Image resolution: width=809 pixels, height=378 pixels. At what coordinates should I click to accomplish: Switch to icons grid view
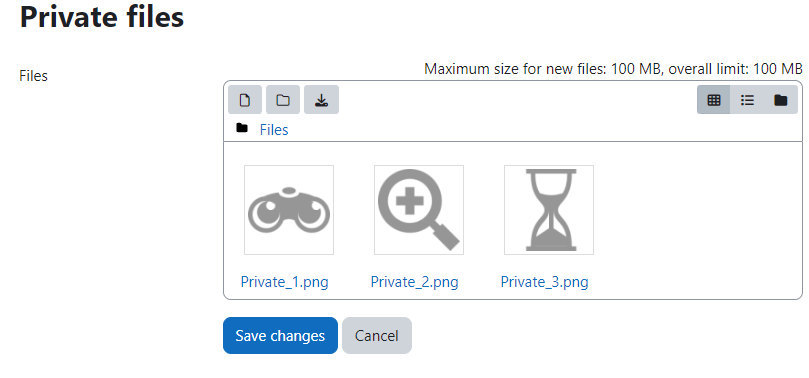click(x=714, y=100)
